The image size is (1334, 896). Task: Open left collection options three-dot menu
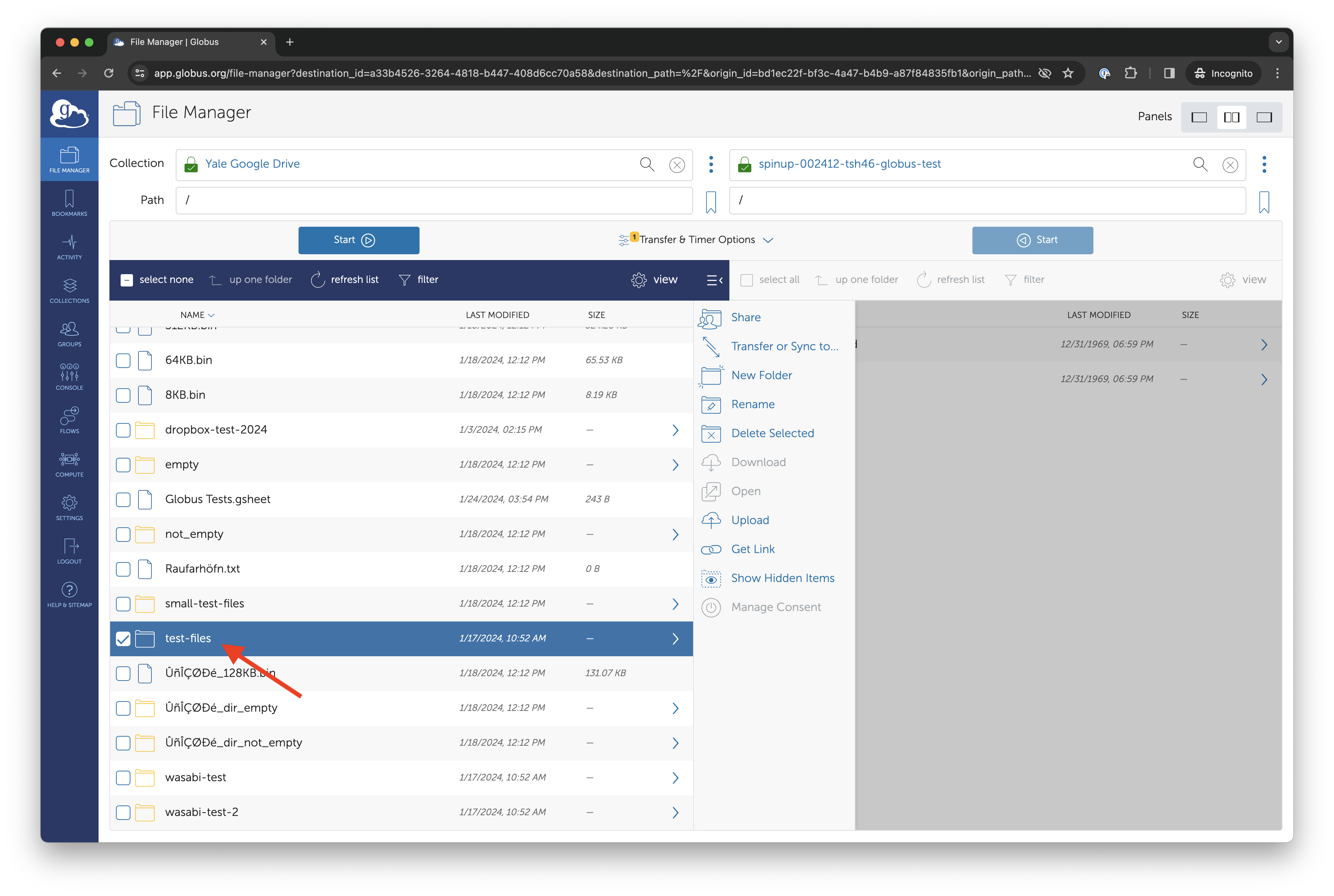pyautogui.click(x=711, y=164)
